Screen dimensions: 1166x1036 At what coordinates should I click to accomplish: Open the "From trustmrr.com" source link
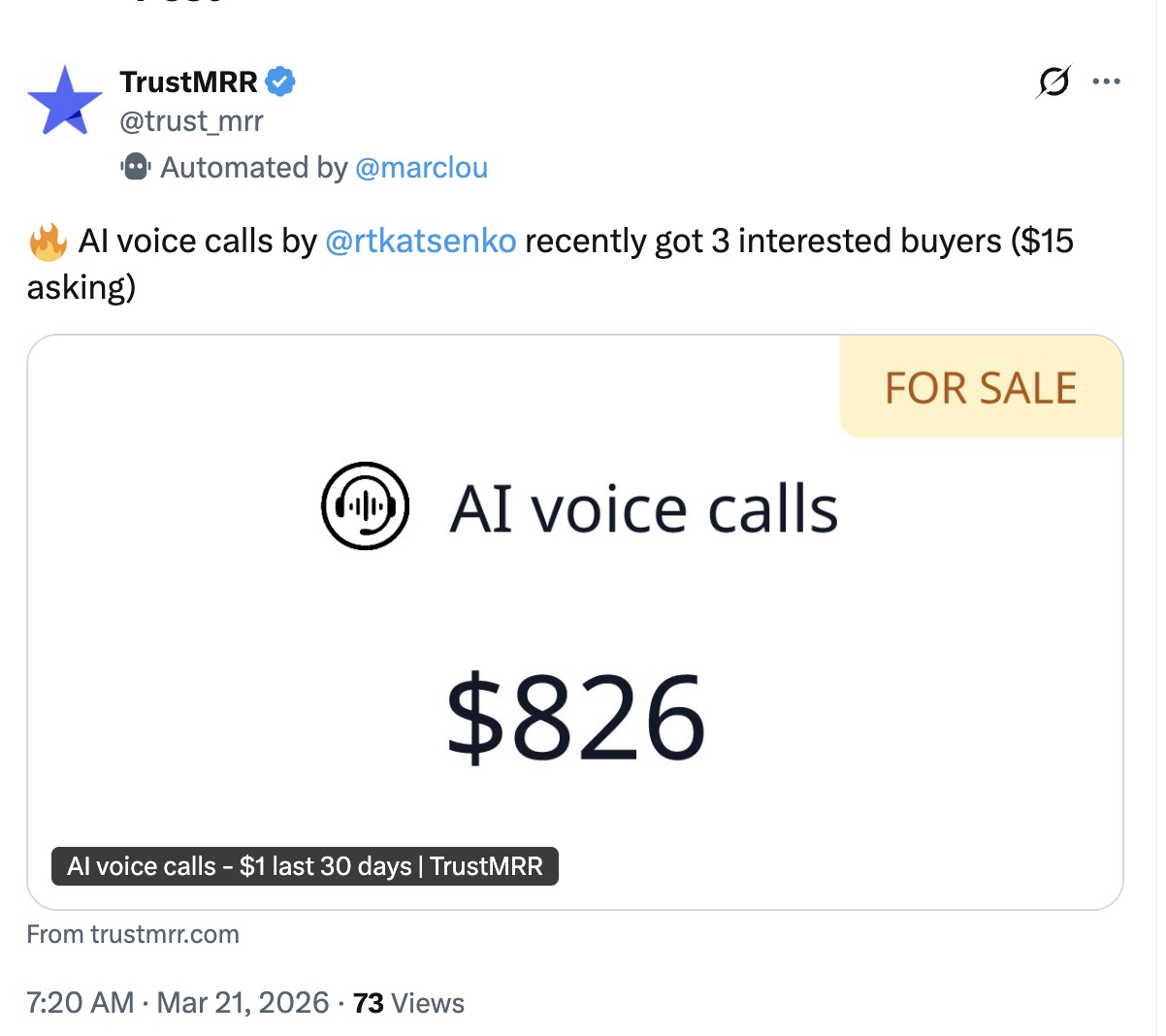click(133, 934)
